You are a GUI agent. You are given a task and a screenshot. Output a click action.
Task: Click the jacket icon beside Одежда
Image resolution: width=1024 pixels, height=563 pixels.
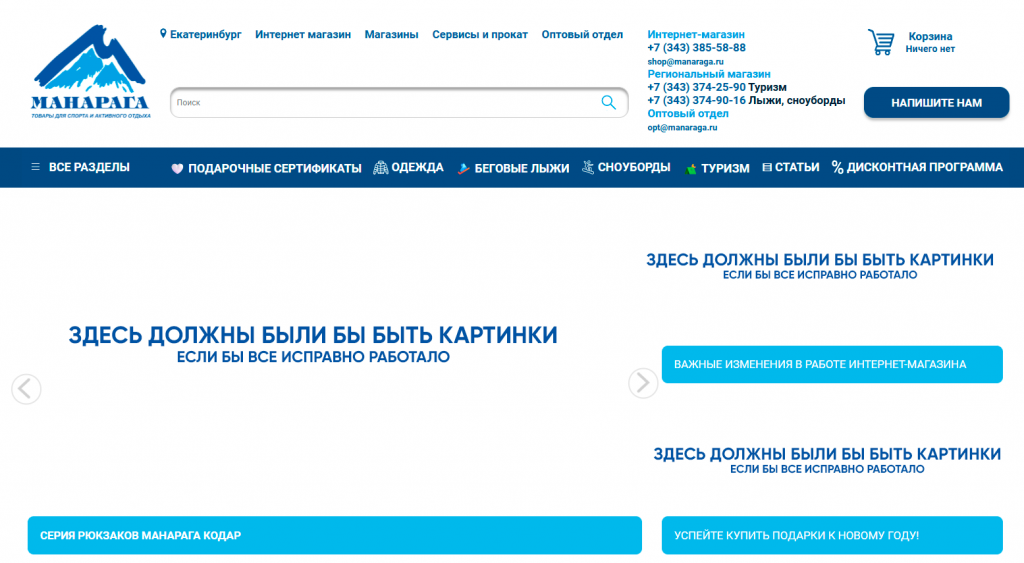coord(381,168)
